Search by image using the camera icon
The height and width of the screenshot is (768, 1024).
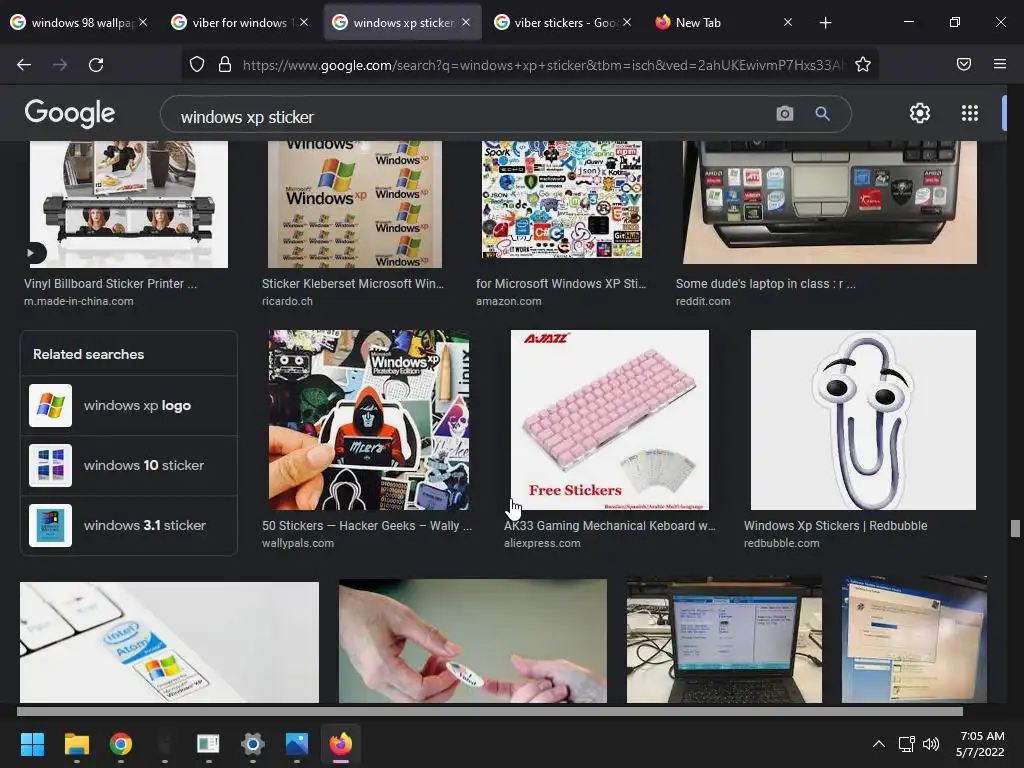[785, 114]
